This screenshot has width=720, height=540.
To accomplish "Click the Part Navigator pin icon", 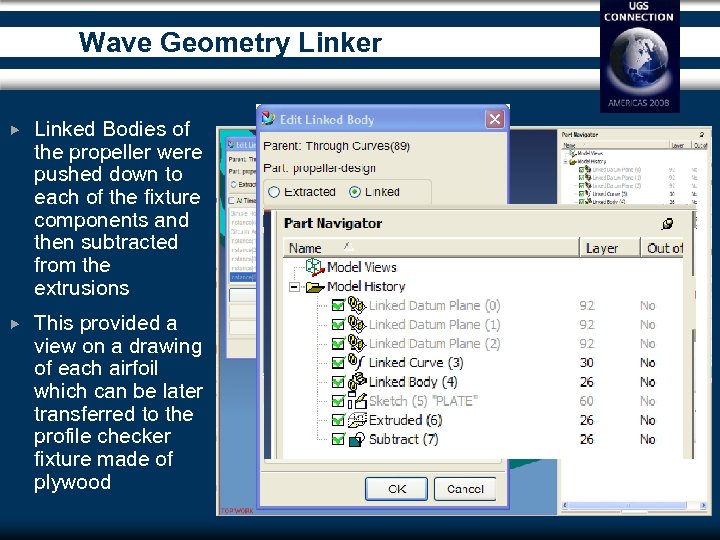I will 667,224.
